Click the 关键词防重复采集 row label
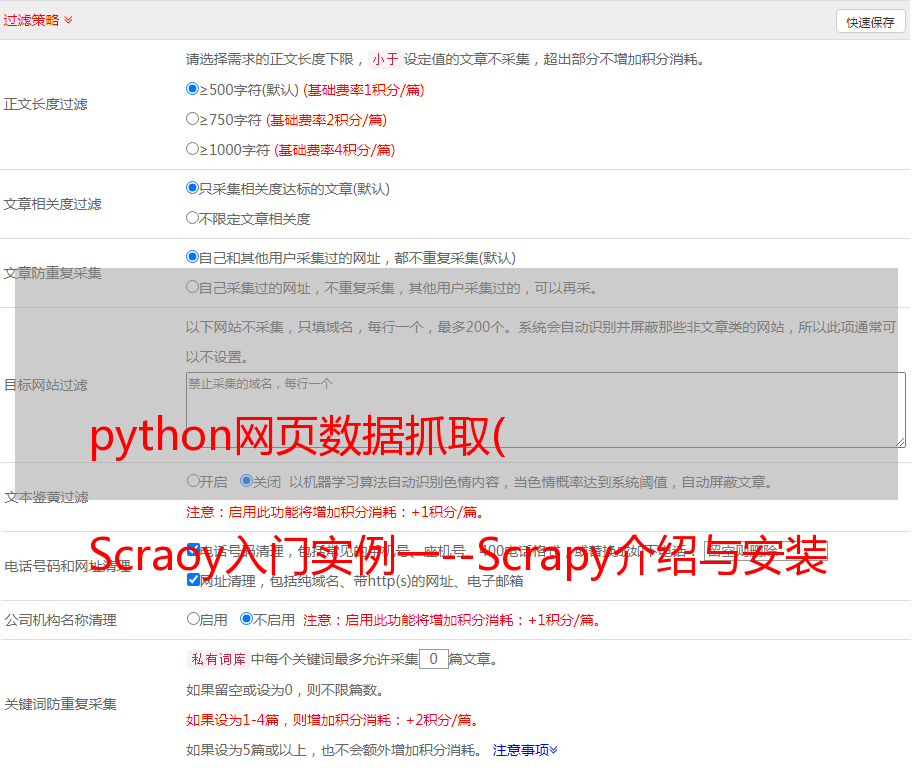Viewport: 912px width, 768px height. (x=60, y=704)
